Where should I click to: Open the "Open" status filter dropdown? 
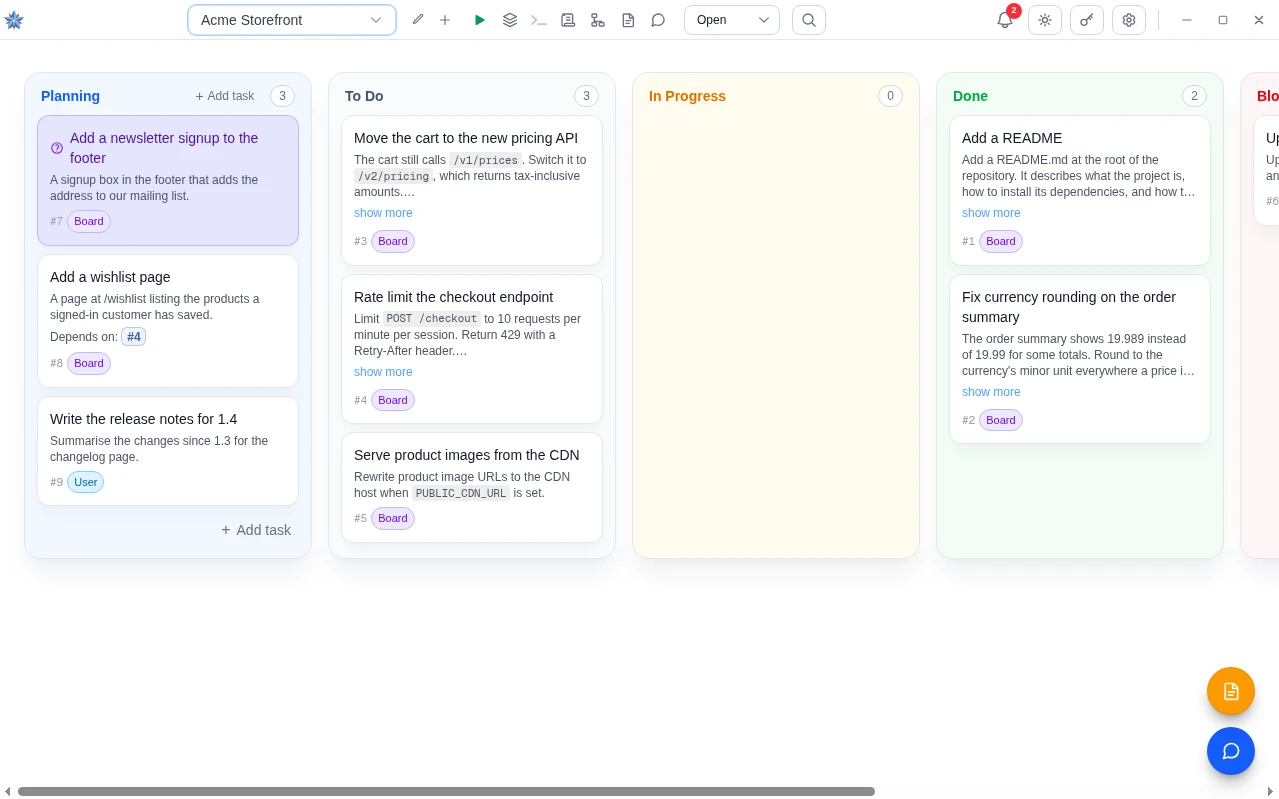tap(732, 20)
